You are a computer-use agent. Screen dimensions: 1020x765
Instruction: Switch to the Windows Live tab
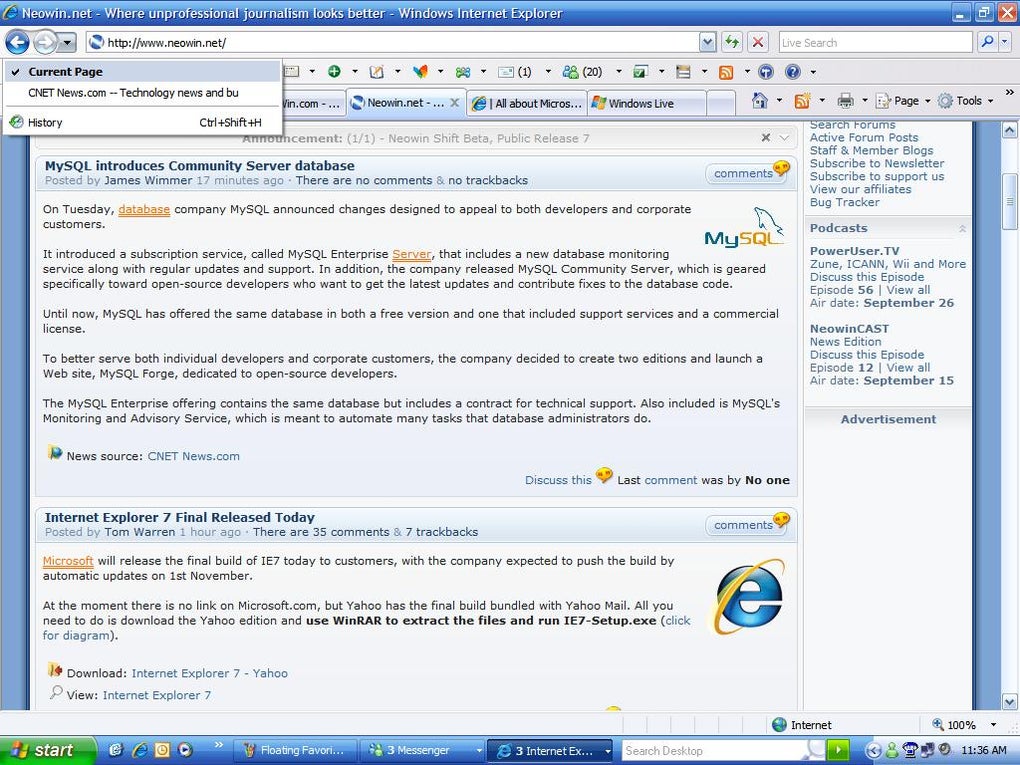(646, 103)
